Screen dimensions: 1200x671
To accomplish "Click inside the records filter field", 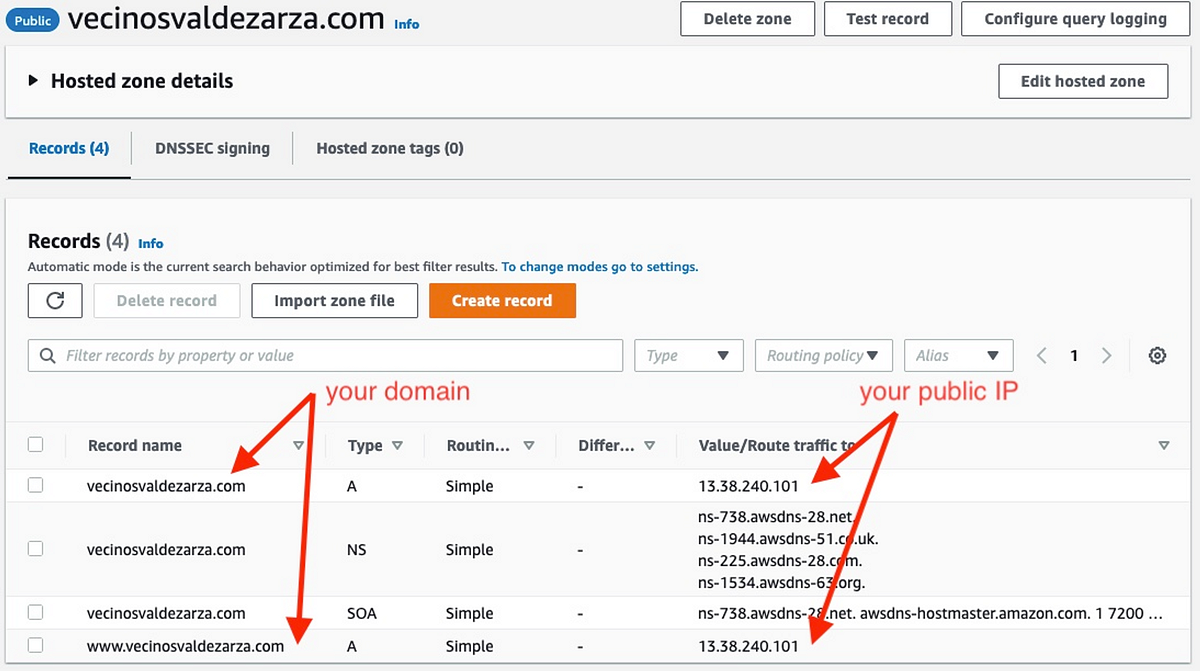I will point(300,355).
